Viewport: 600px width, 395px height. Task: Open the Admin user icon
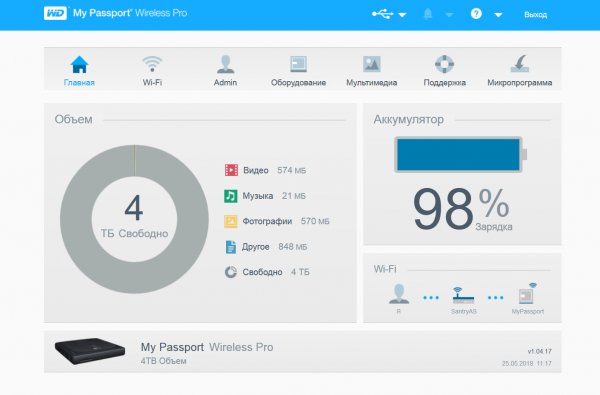pyautogui.click(x=225, y=64)
